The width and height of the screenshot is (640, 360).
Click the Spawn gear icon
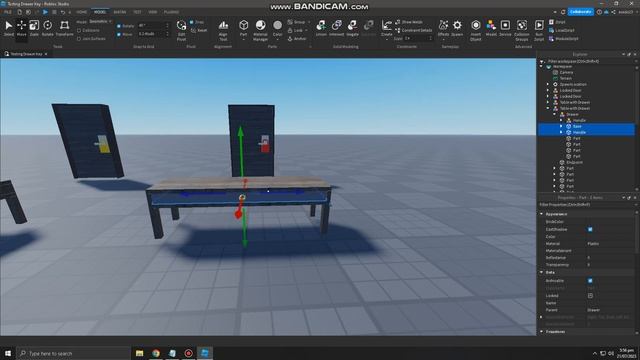point(457,28)
